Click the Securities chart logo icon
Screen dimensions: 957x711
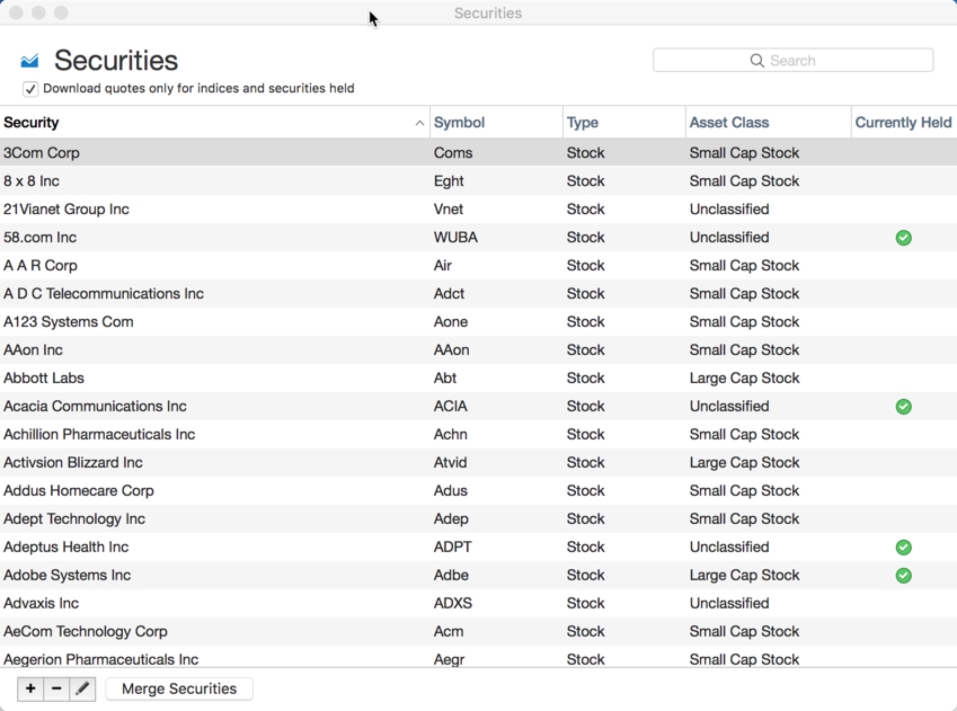30,61
